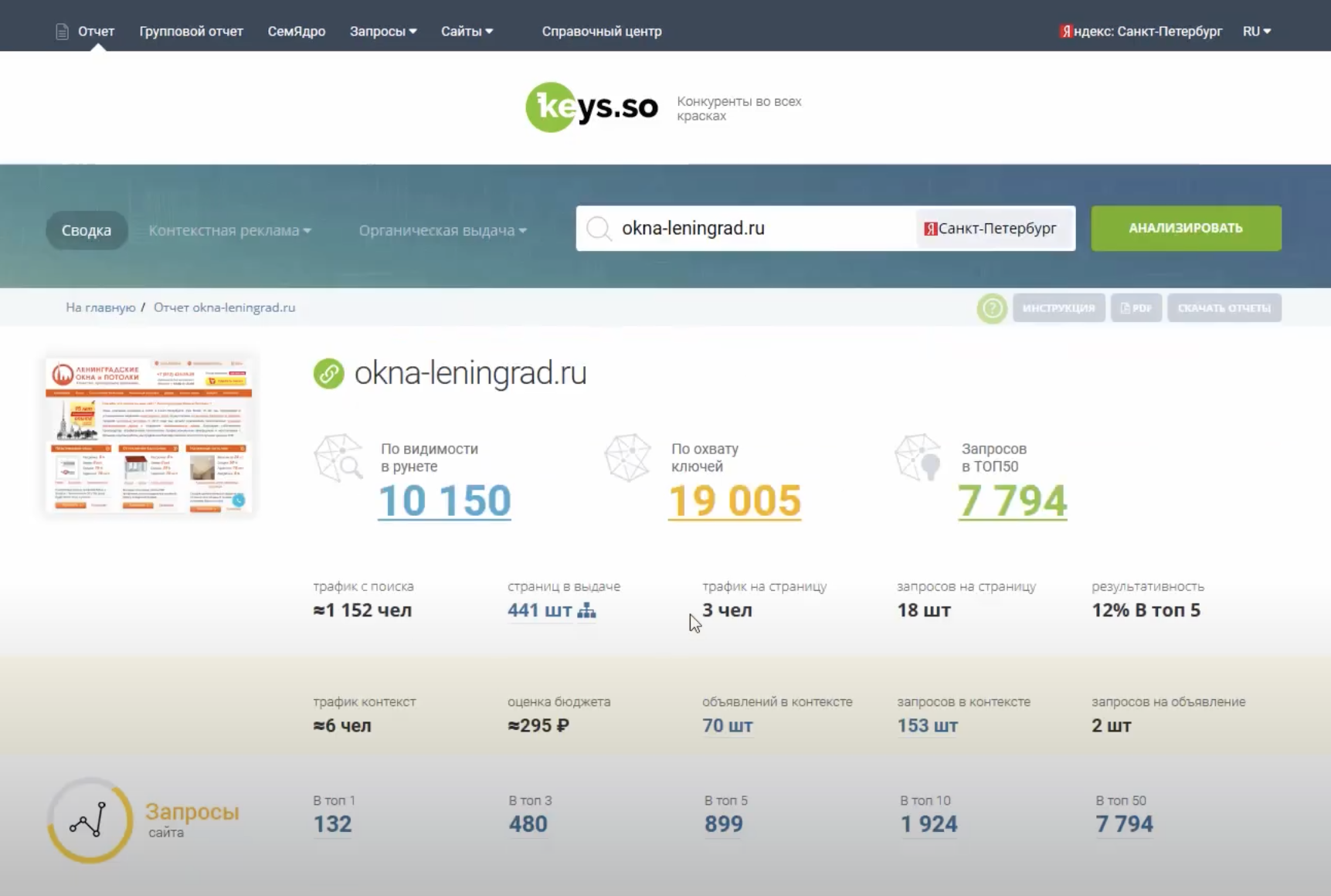The width and height of the screenshot is (1331, 896).
Task: Click the Запросы сайта heading
Action: [x=192, y=820]
